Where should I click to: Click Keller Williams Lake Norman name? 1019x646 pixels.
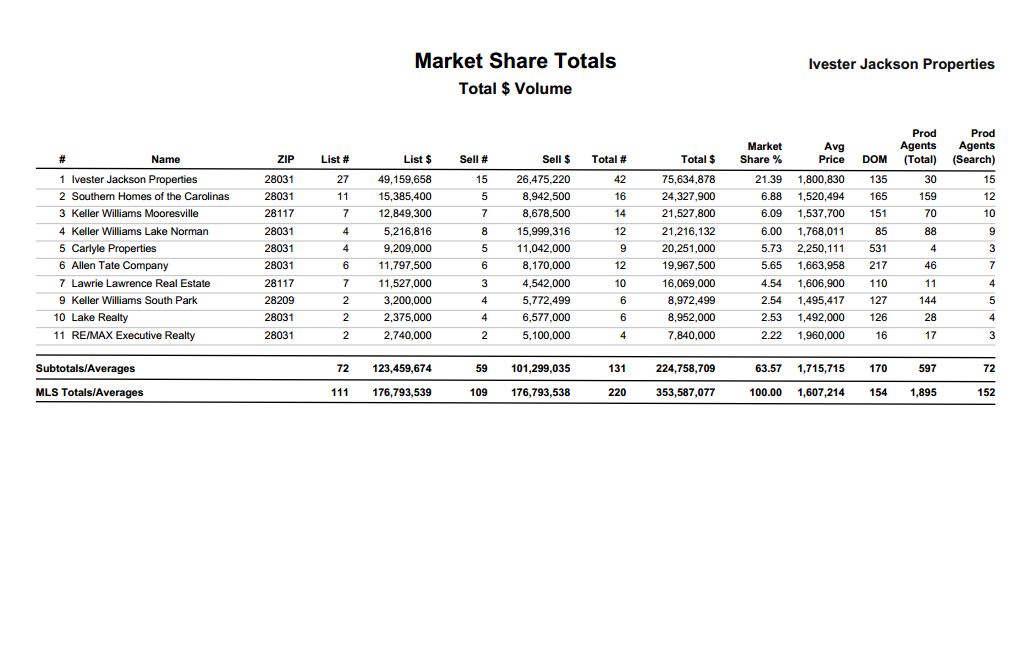pyautogui.click(x=140, y=231)
